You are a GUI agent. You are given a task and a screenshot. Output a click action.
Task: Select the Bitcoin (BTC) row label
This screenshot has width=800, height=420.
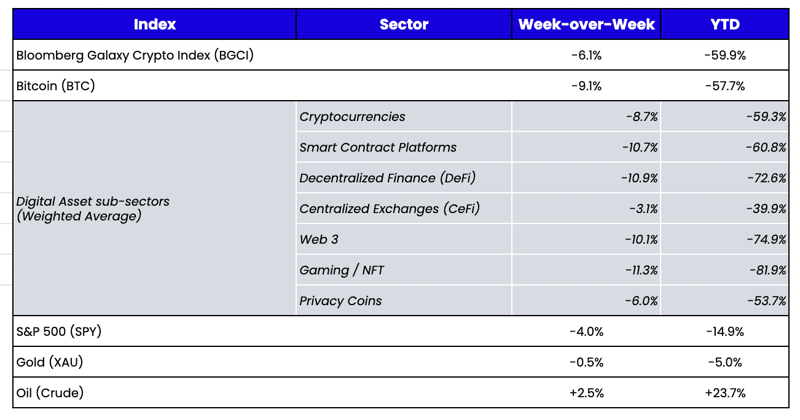click(59, 86)
